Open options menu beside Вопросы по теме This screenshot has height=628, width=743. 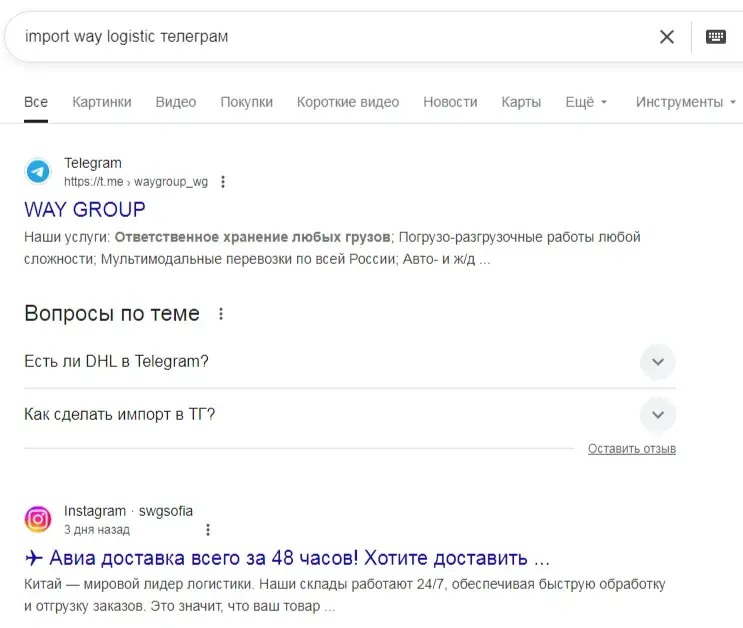coord(221,314)
